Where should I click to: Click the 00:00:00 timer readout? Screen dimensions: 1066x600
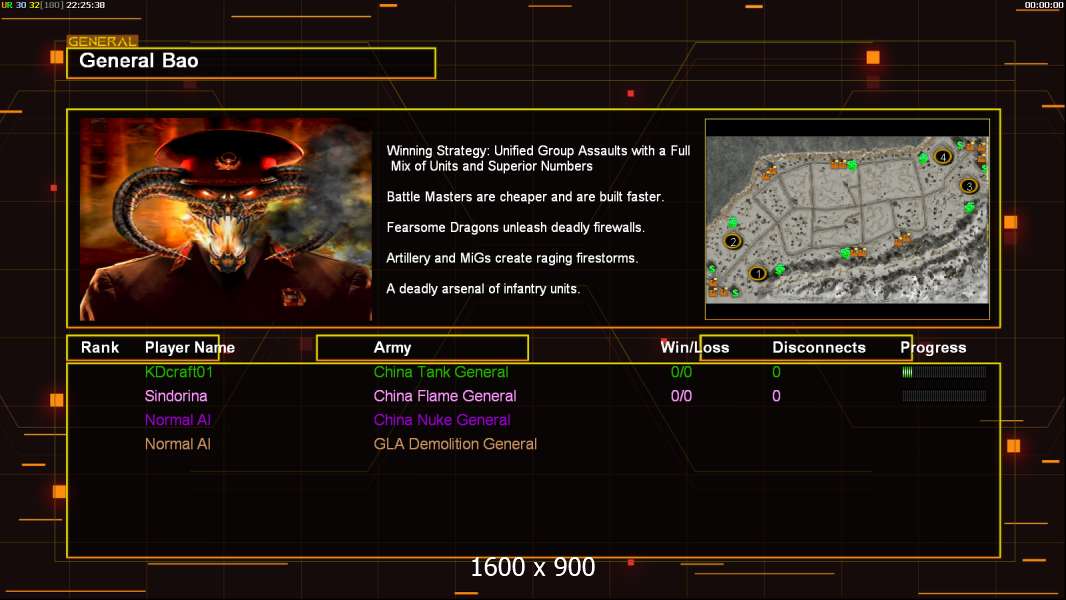click(1044, 5)
